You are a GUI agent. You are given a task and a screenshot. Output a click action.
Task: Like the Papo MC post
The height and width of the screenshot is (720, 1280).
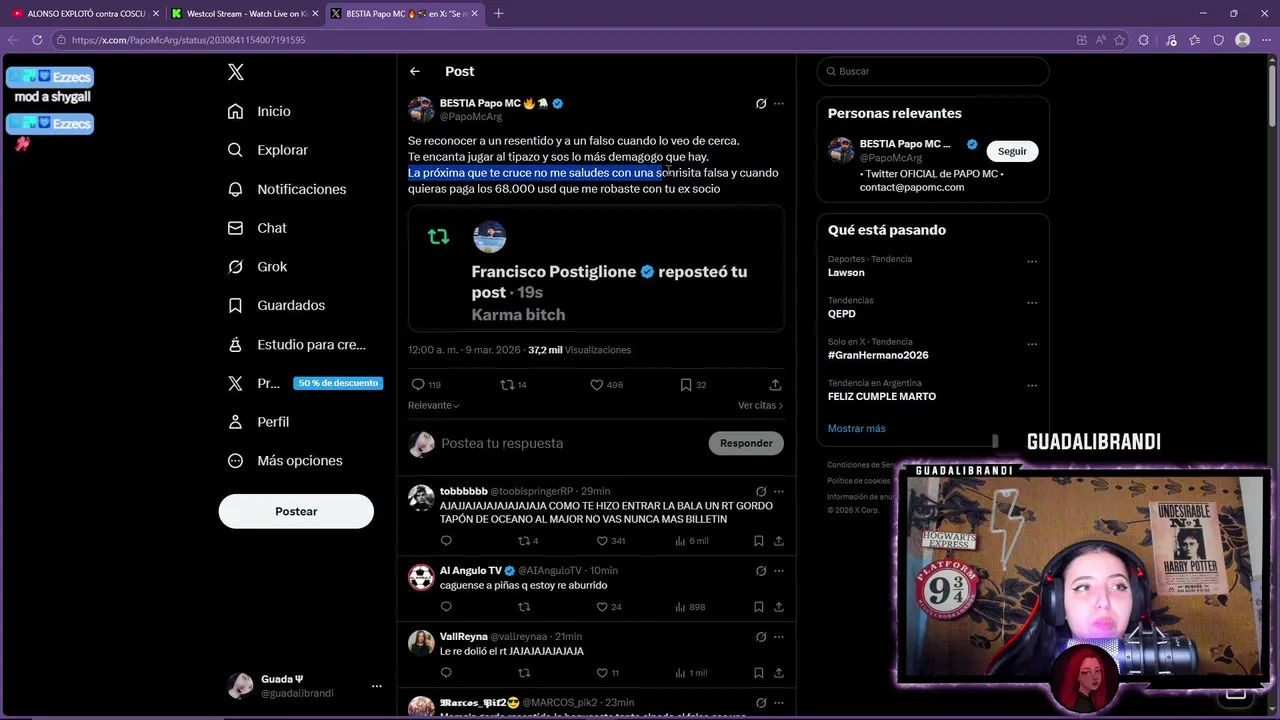(x=596, y=385)
